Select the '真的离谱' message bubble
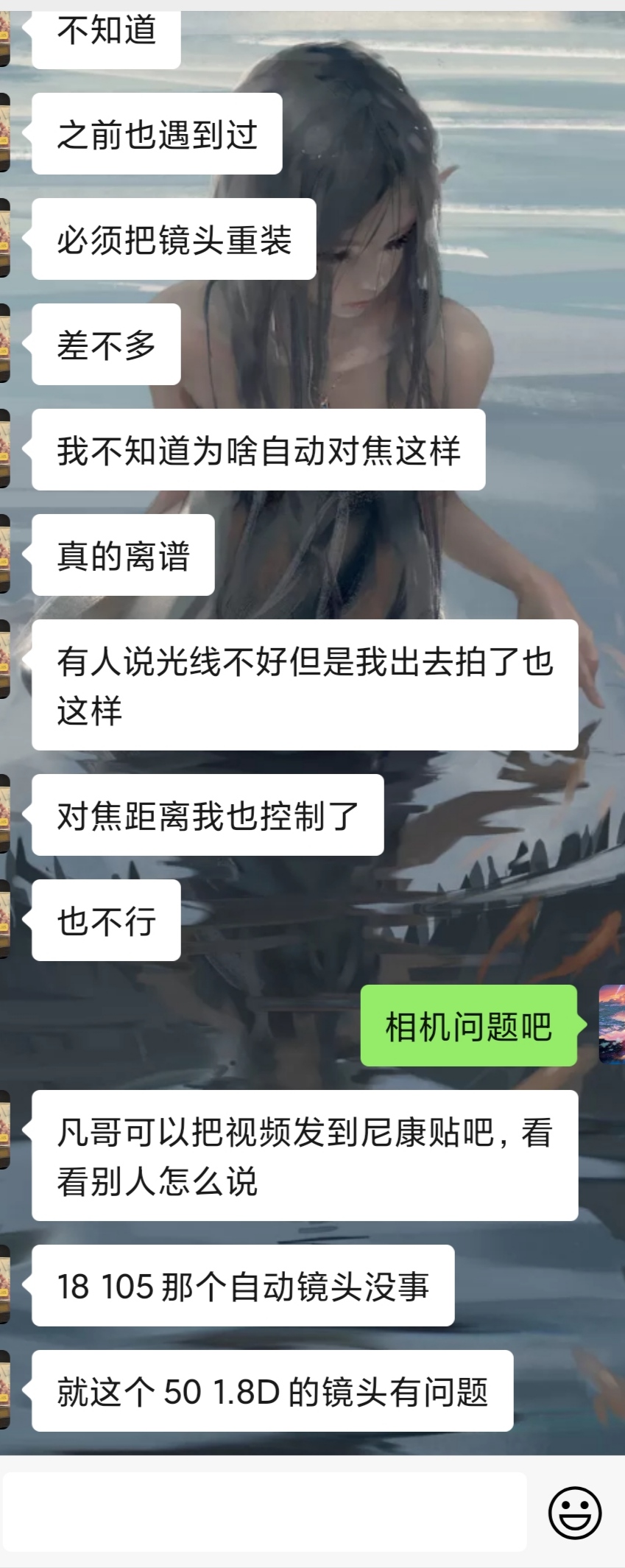This screenshot has width=625, height=1568. (x=123, y=555)
